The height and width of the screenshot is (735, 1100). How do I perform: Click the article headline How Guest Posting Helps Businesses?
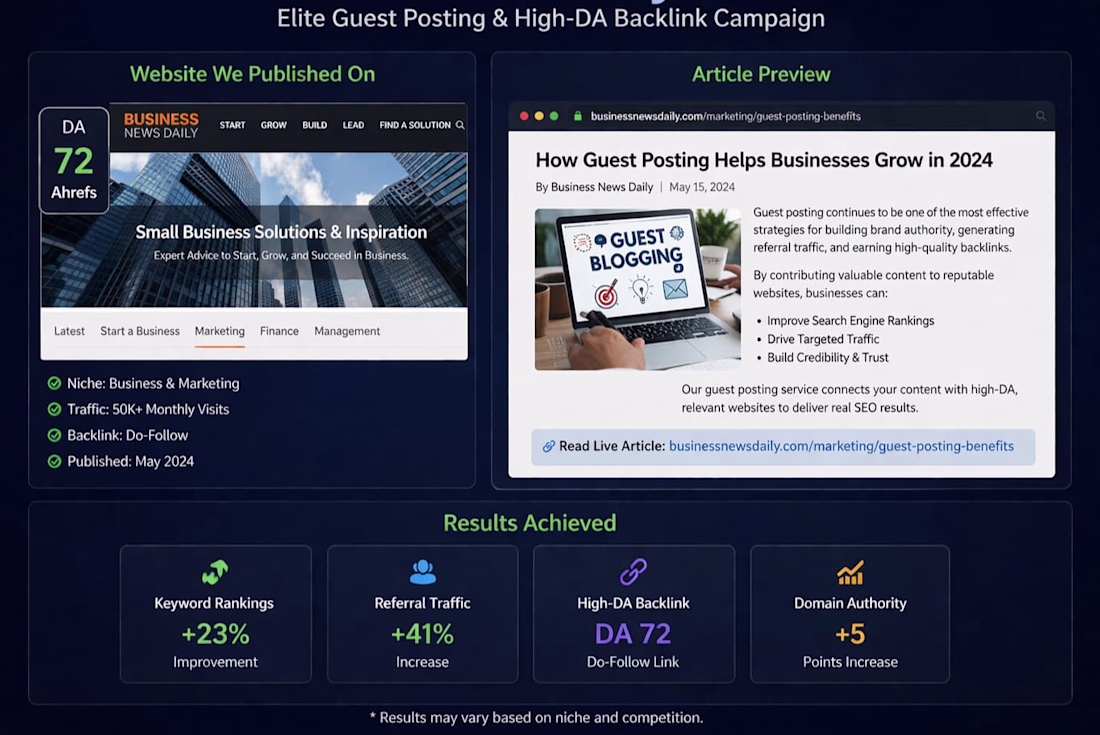point(764,160)
